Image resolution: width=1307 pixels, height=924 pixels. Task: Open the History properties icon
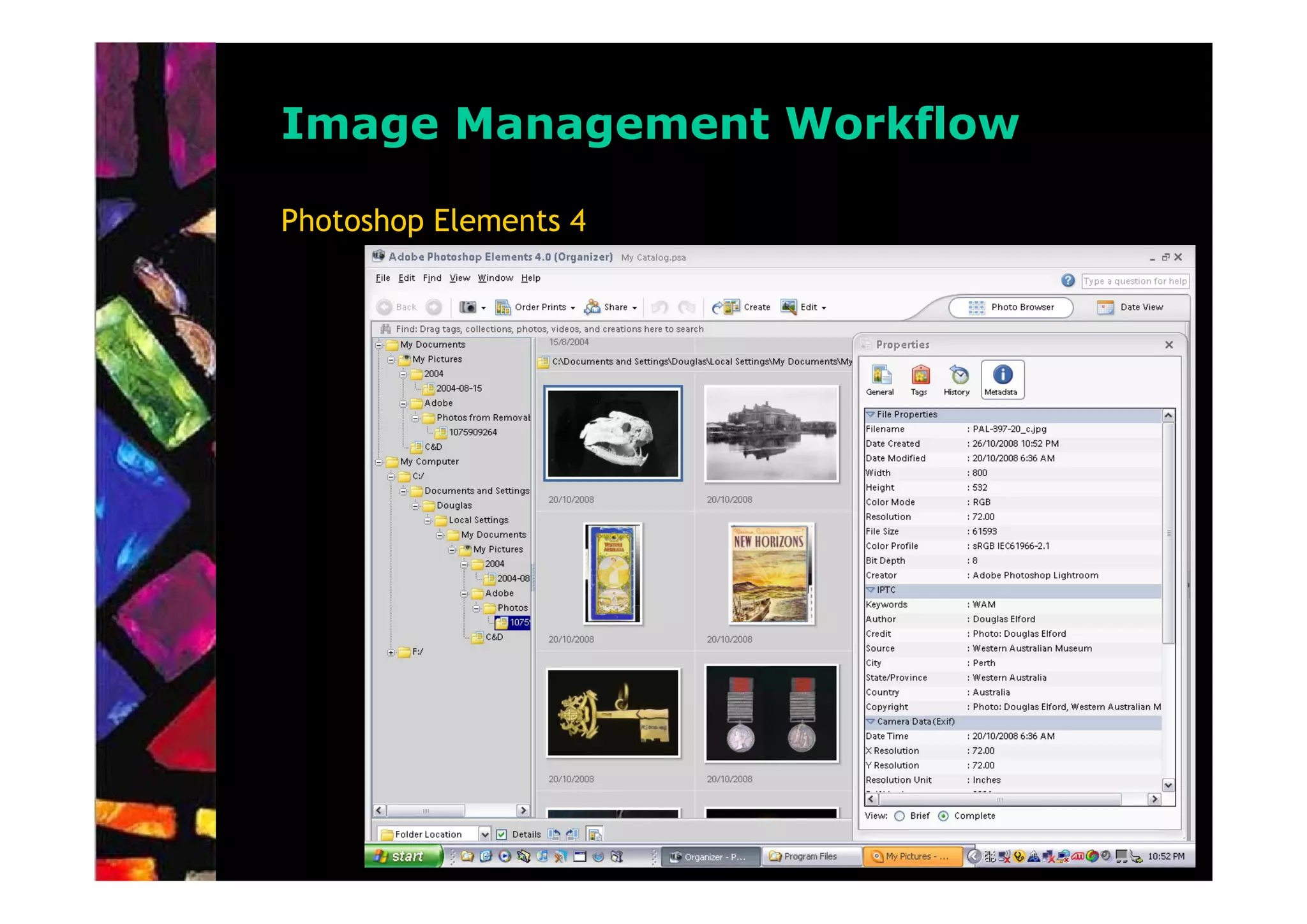(957, 380)
